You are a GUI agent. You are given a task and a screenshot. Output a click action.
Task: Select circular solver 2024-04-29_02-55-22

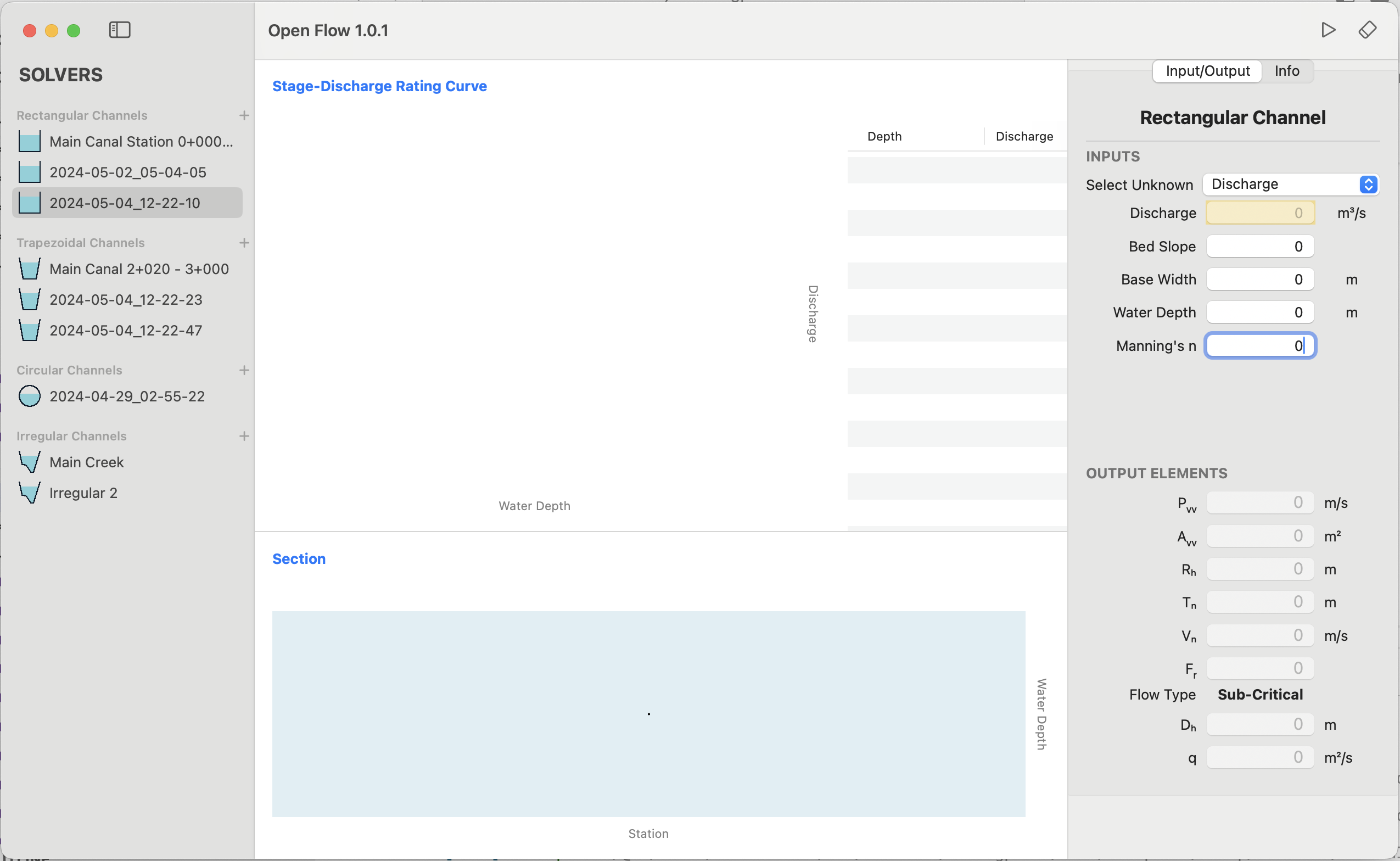click(x=127, y=396)
